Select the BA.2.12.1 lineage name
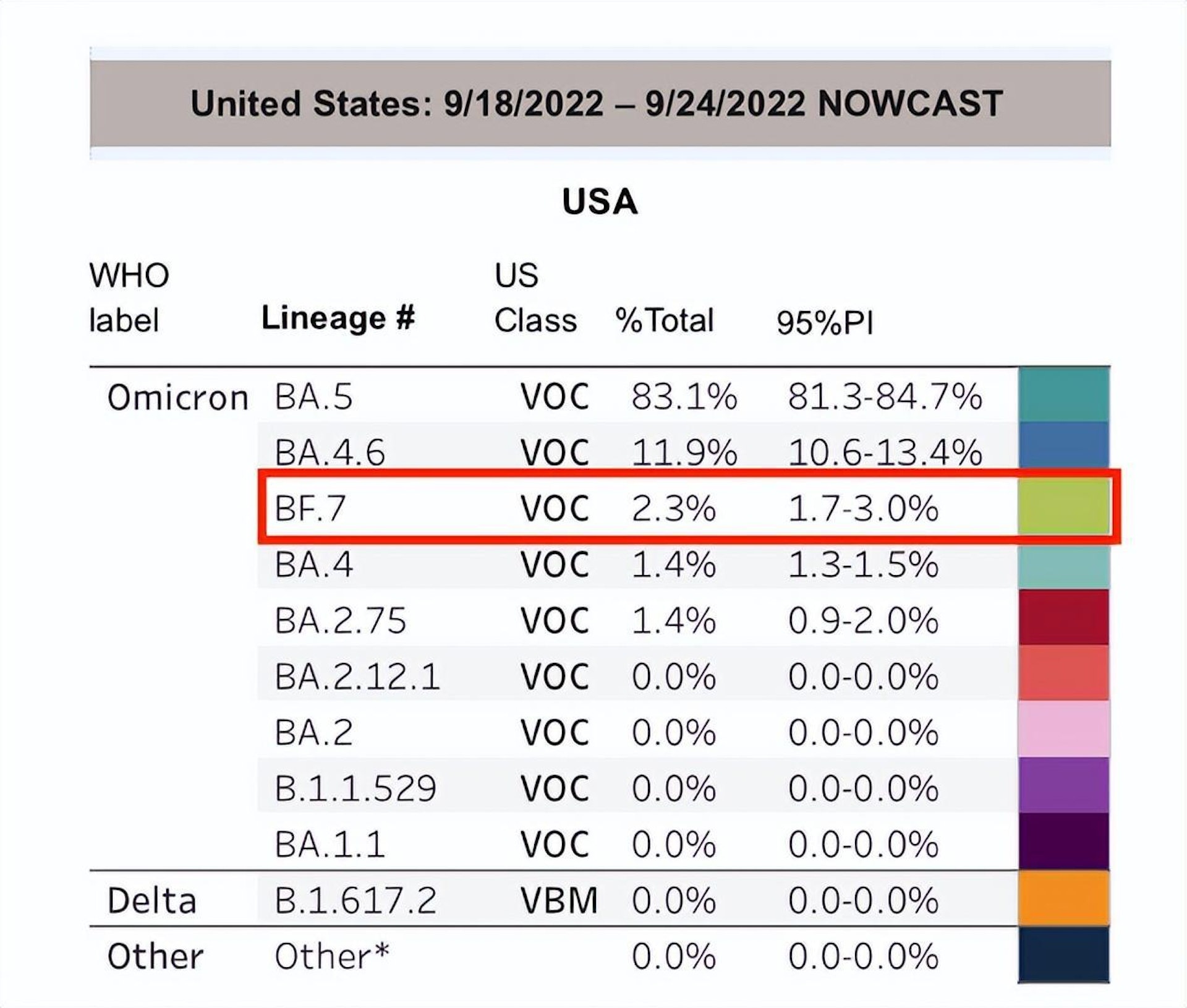Image resolution: width=1187 pixels, height=1008 pixels. (x=357, y=676)
